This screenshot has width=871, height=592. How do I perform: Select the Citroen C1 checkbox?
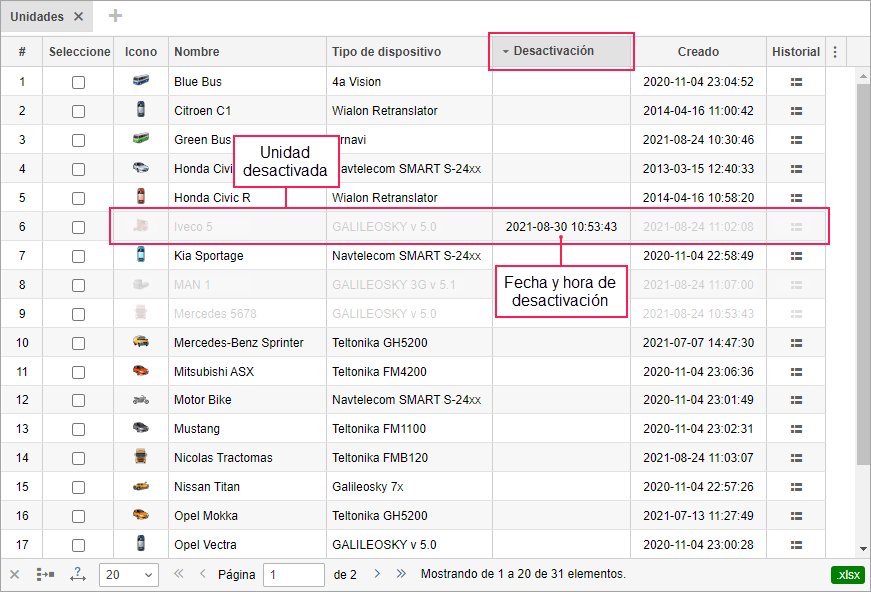pyautogui.click(x=78, y=112)
